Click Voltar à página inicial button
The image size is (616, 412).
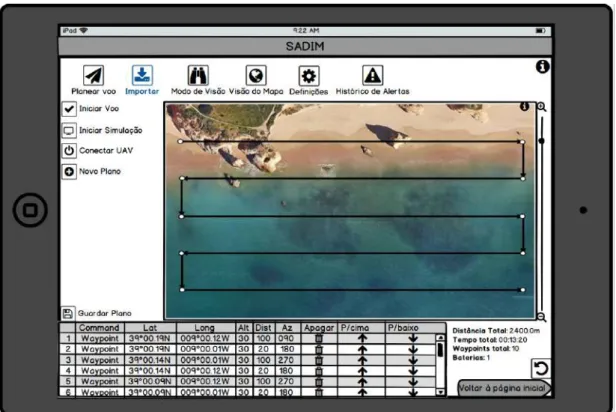click(504, 388)
